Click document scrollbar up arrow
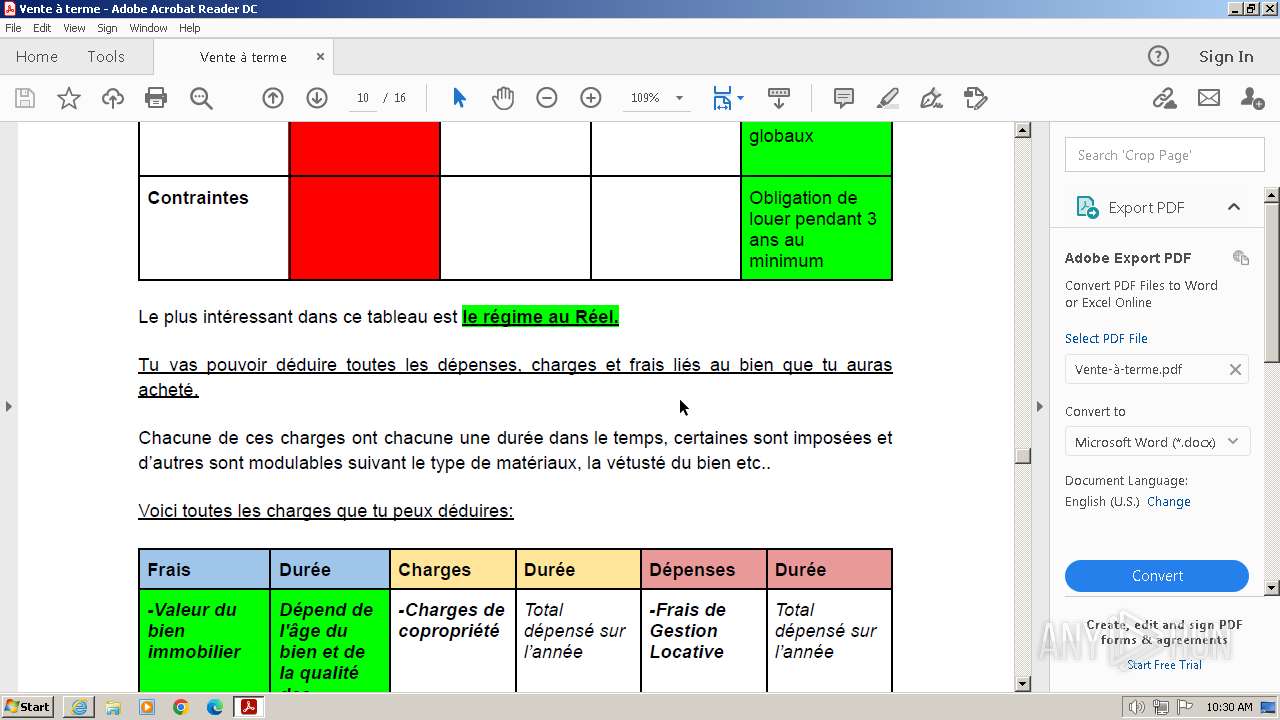Screen dimensions: 1280x720 pos(1022,130)
